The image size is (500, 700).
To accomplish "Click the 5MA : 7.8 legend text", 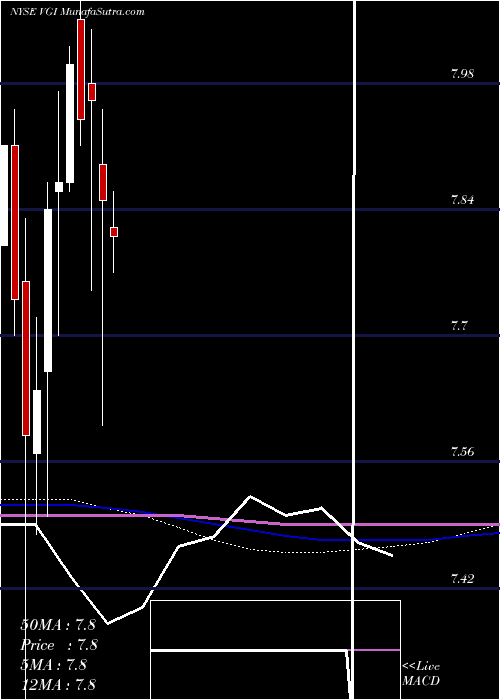I will pos(54,665).
